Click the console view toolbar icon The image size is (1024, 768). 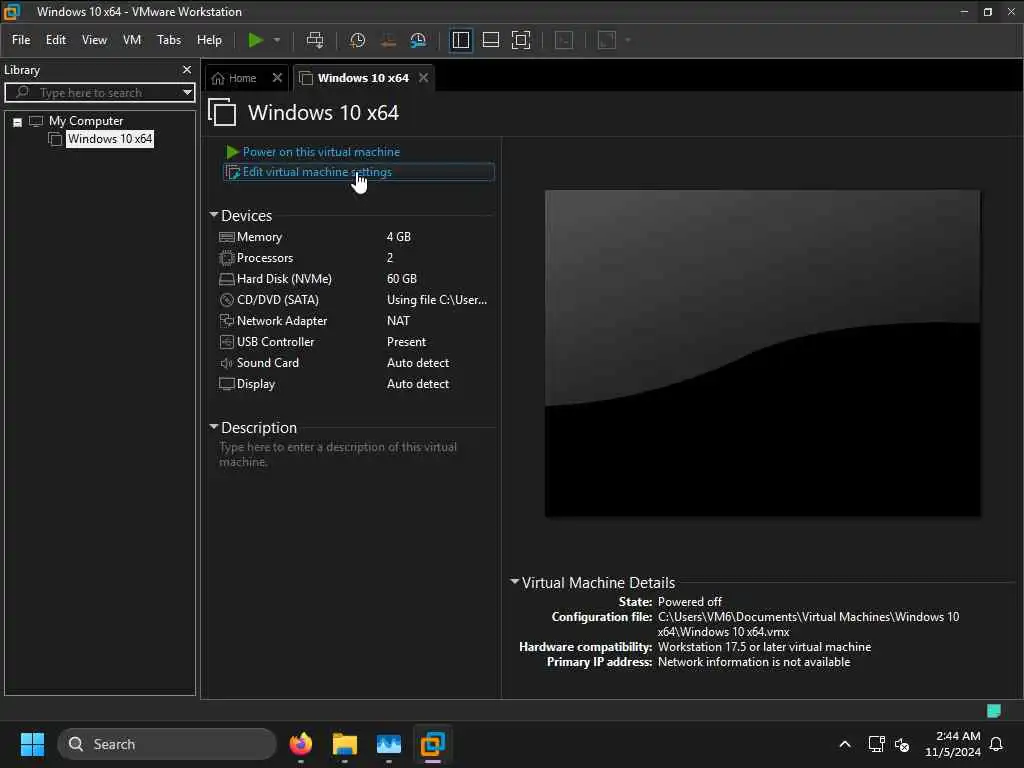[564, 40]
